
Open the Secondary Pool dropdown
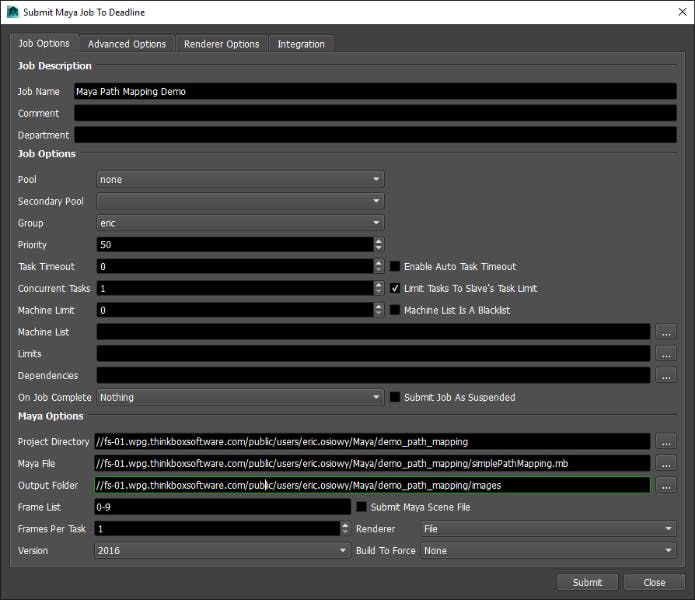coord(240,201)
